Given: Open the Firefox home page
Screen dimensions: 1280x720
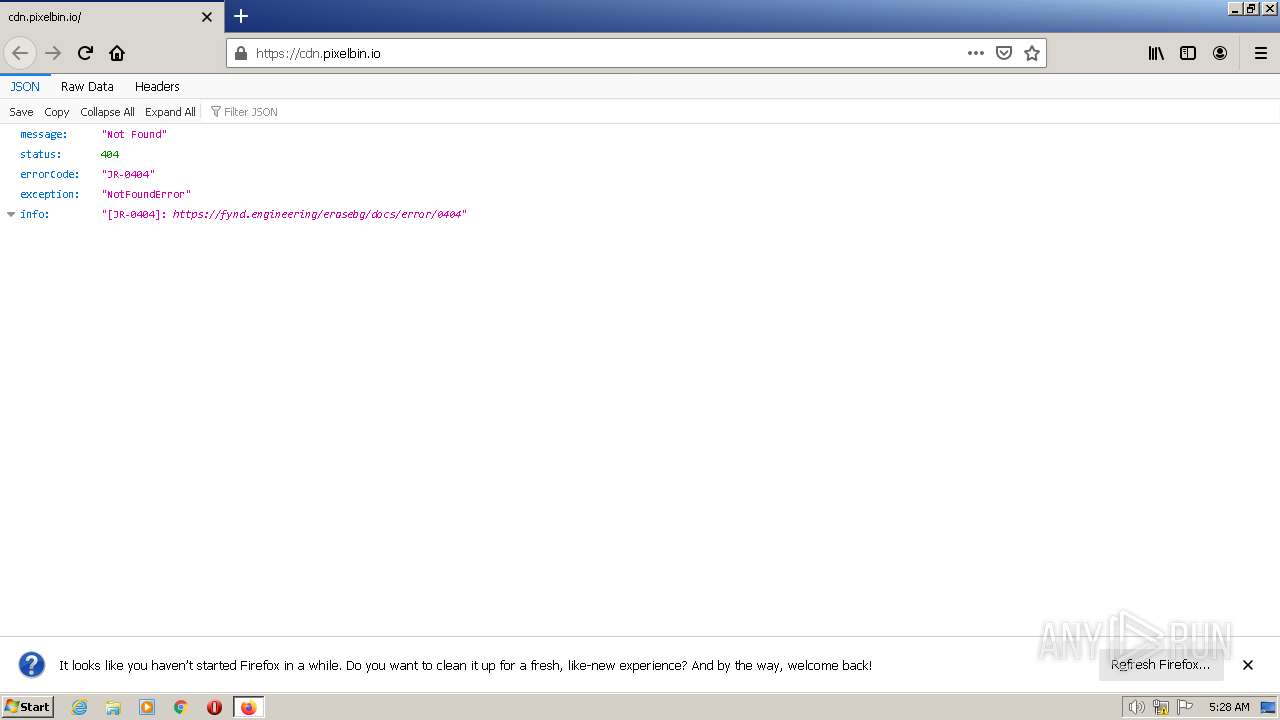Looking at the screenshot, I should 117,53.
